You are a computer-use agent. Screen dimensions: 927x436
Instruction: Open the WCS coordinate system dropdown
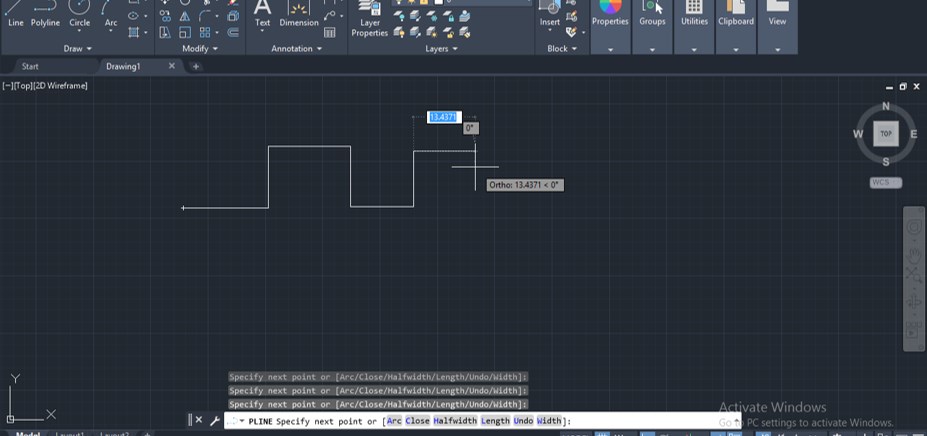pos(886,182)
